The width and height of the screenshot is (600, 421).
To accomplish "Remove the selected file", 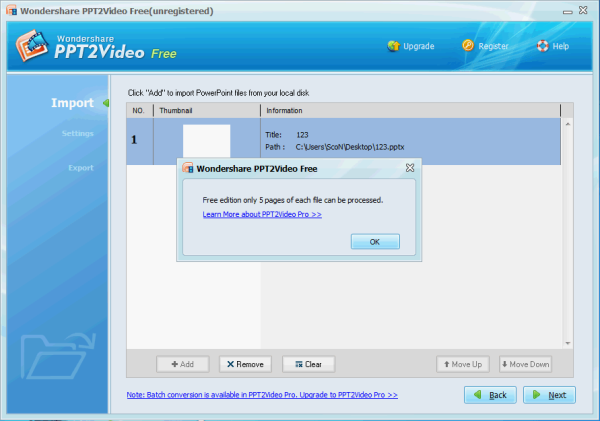I will (245, 364).
